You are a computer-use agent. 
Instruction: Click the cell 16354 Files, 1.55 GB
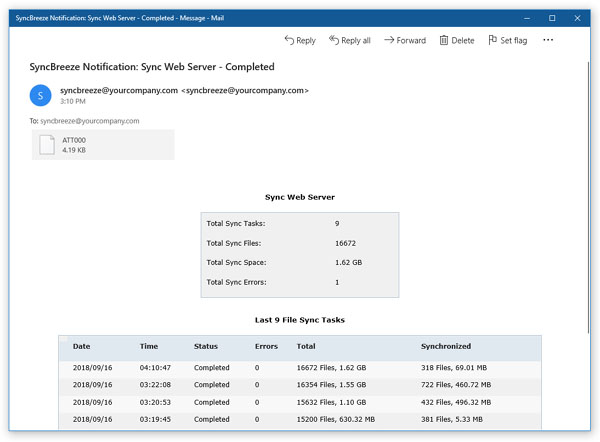pyautogui.click(x=331, y=385)
